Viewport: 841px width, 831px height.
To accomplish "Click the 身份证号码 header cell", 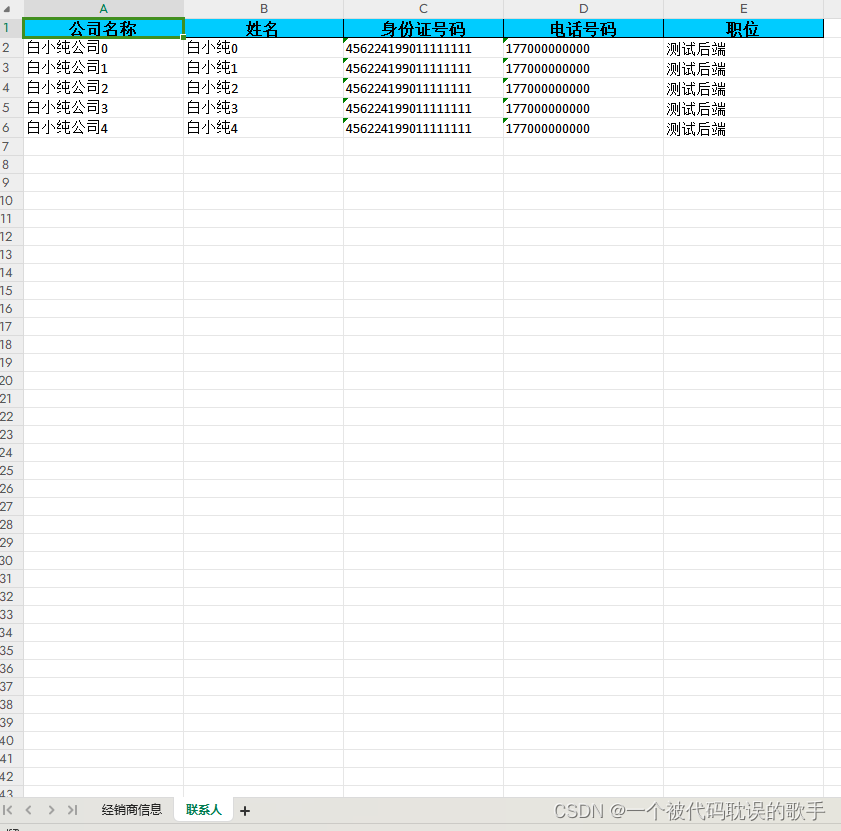I will tap(423, 28).
